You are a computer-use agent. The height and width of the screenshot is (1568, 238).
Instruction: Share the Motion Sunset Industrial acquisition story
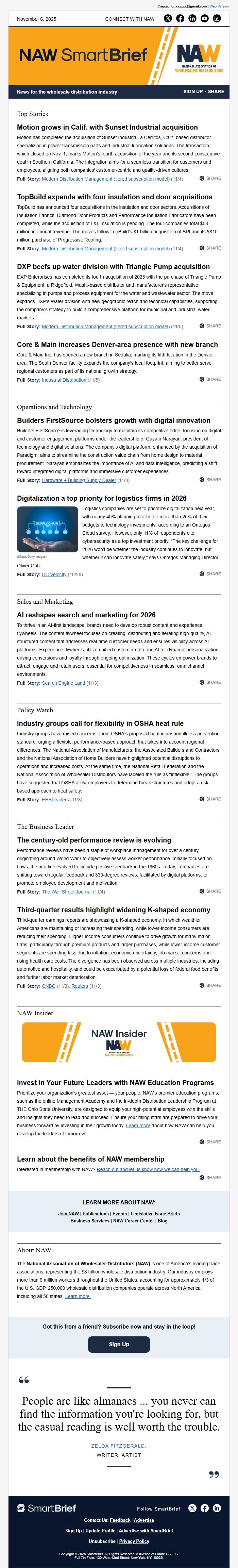210,178
